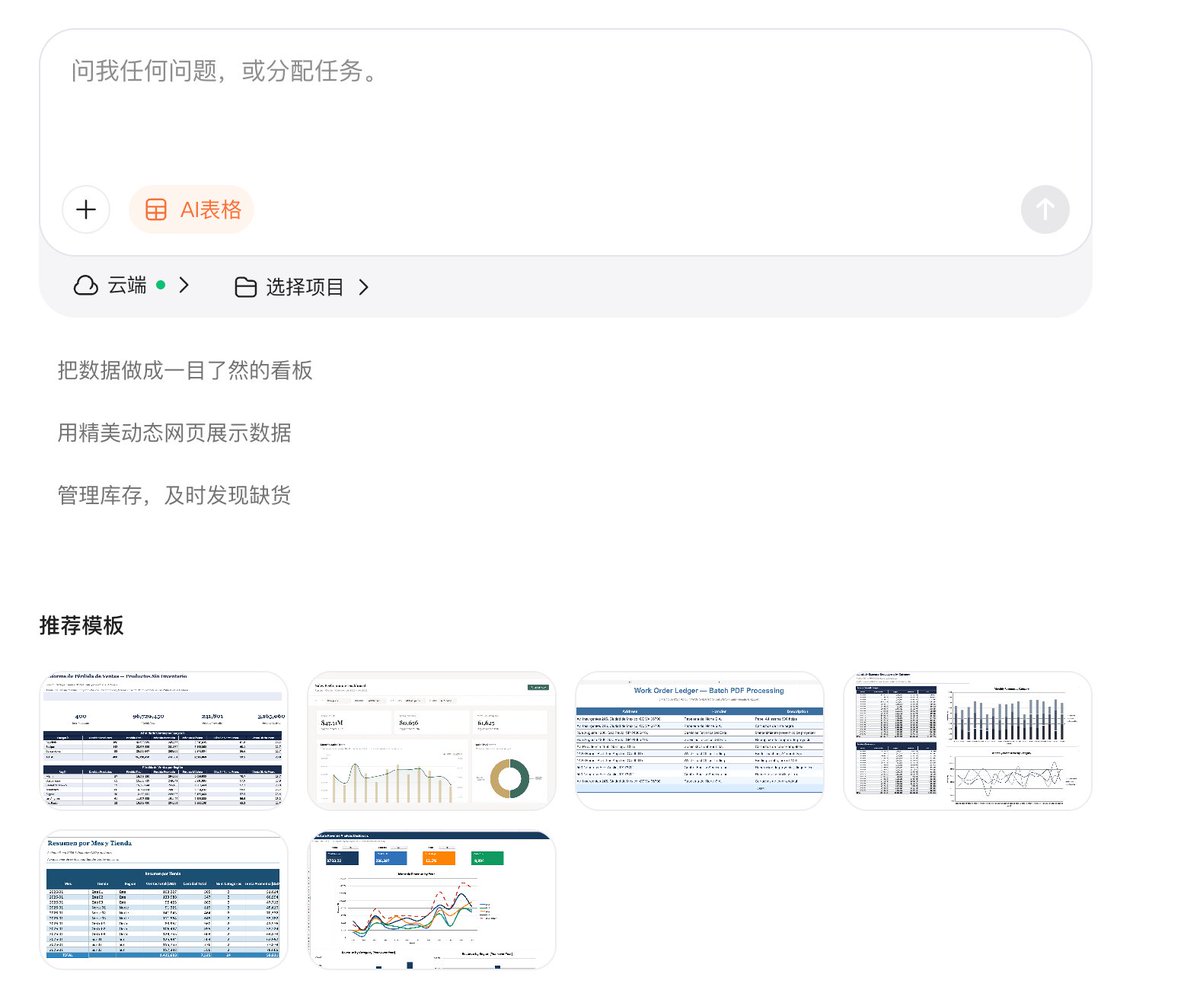Click the table icon in AI表格 chip
The height and width of the screenshot is (990, 1200).
[156, 210]
